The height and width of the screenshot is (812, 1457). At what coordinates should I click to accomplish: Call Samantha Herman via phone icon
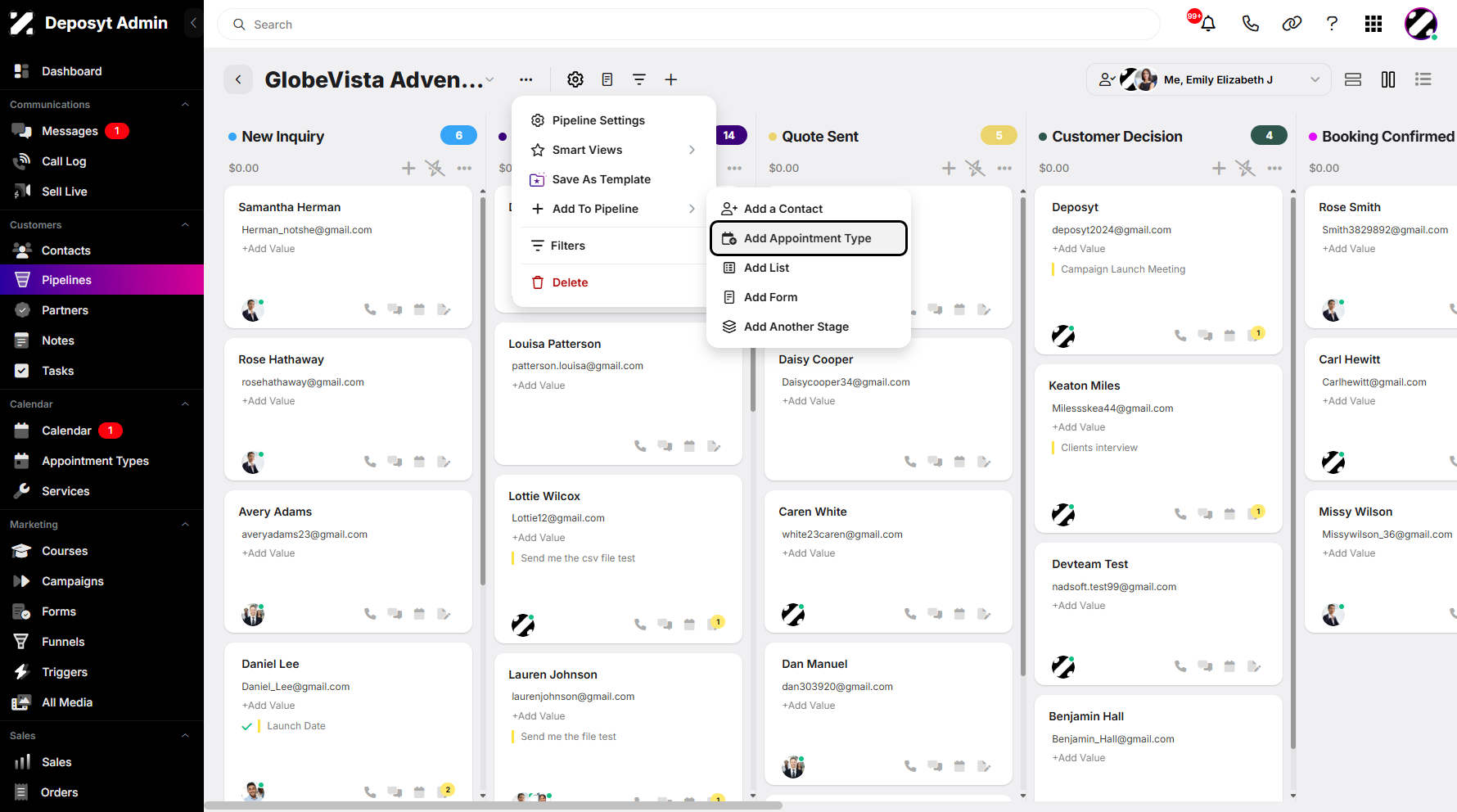(370, 309)
